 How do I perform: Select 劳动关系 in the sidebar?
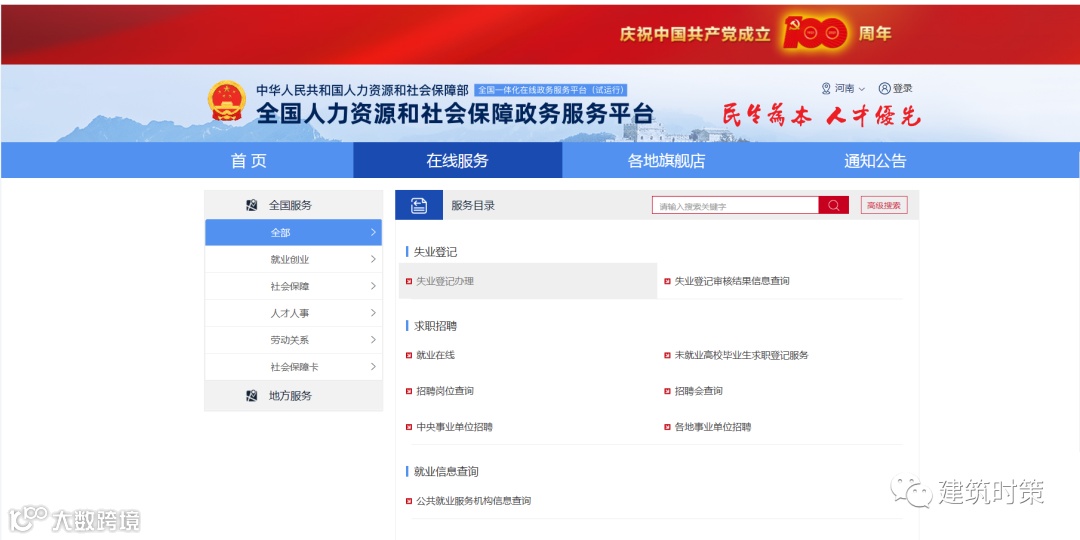point(293,340)
